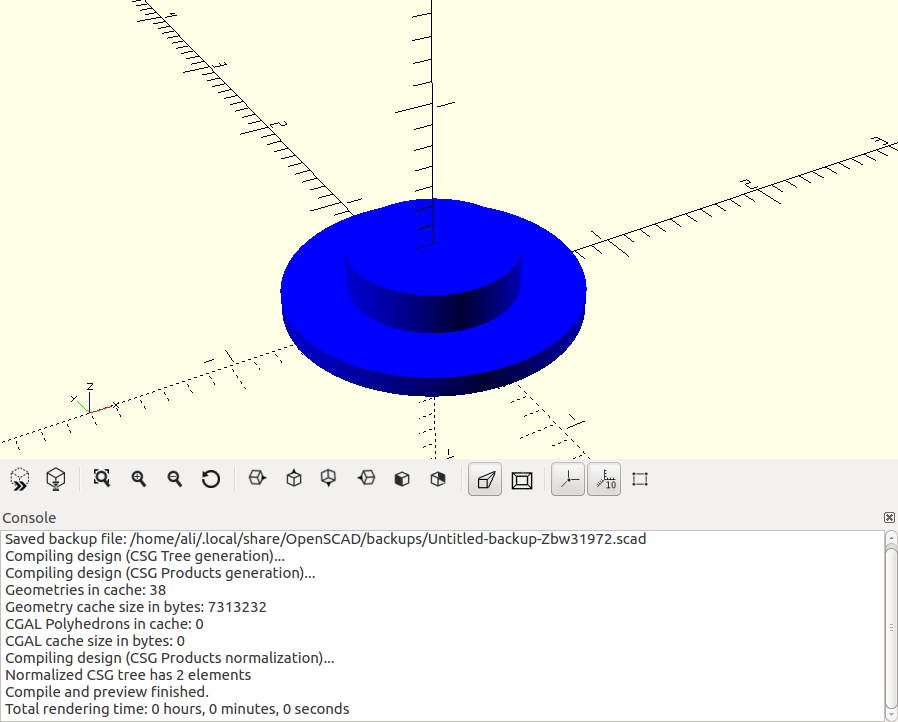Switch to the right view
Screen dimensions: 898x722
(257, 479)
